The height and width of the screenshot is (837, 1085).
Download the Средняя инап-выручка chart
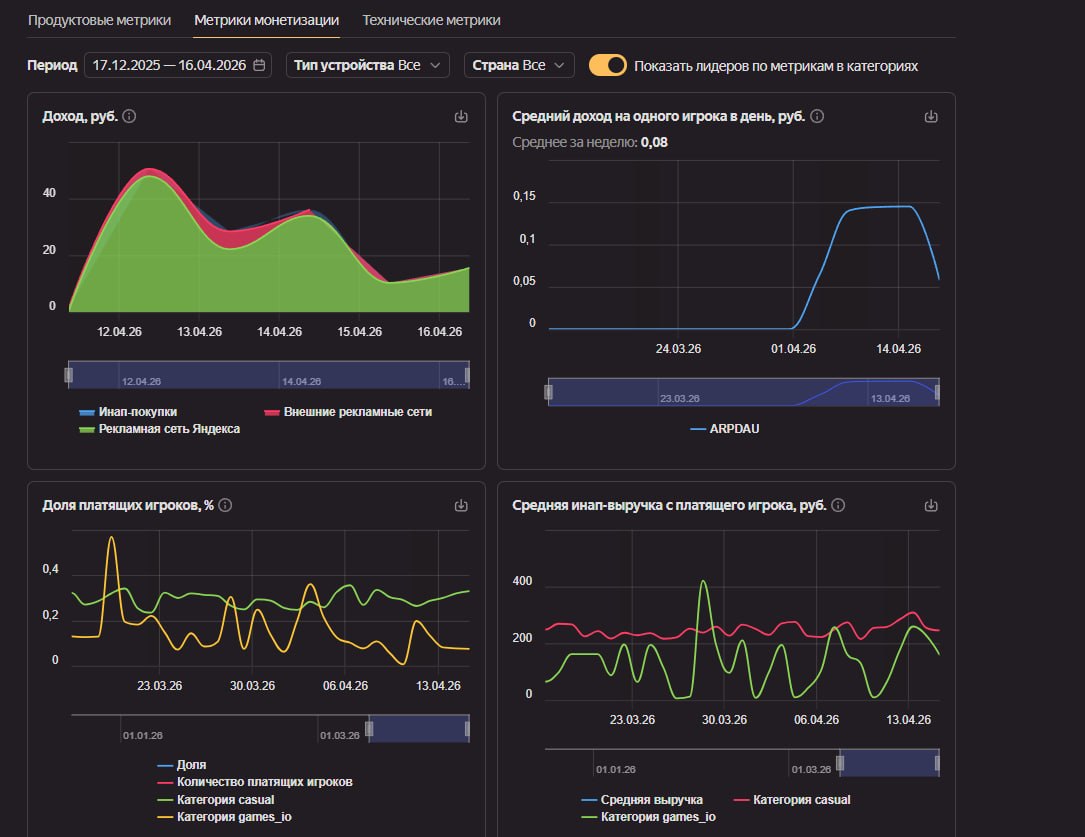coord(931,506)
